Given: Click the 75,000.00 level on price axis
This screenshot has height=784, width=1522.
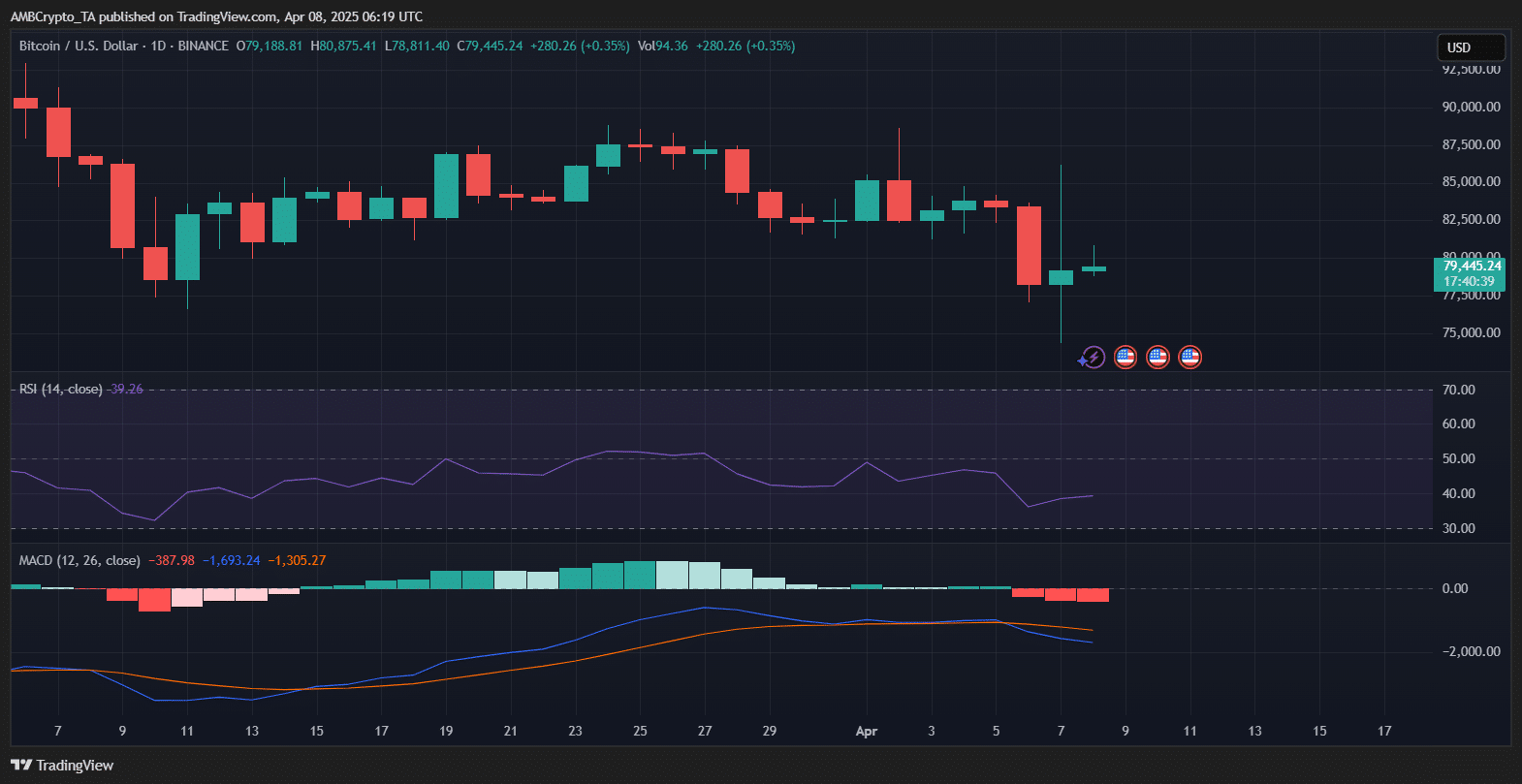Looking at the screenshot, I should [x=1471, y=333].
